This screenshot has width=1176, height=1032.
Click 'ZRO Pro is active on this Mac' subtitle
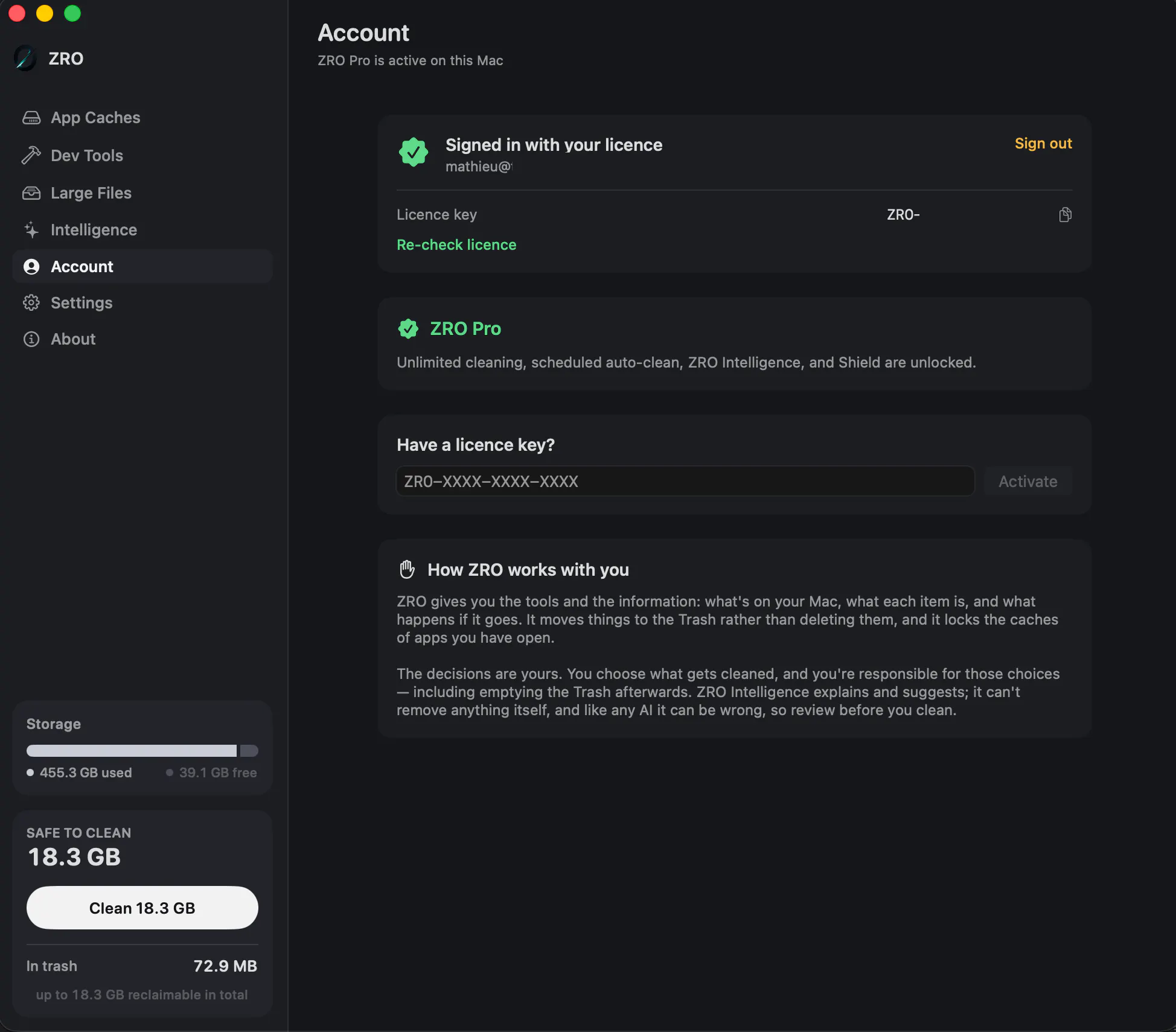click(411, 61)
